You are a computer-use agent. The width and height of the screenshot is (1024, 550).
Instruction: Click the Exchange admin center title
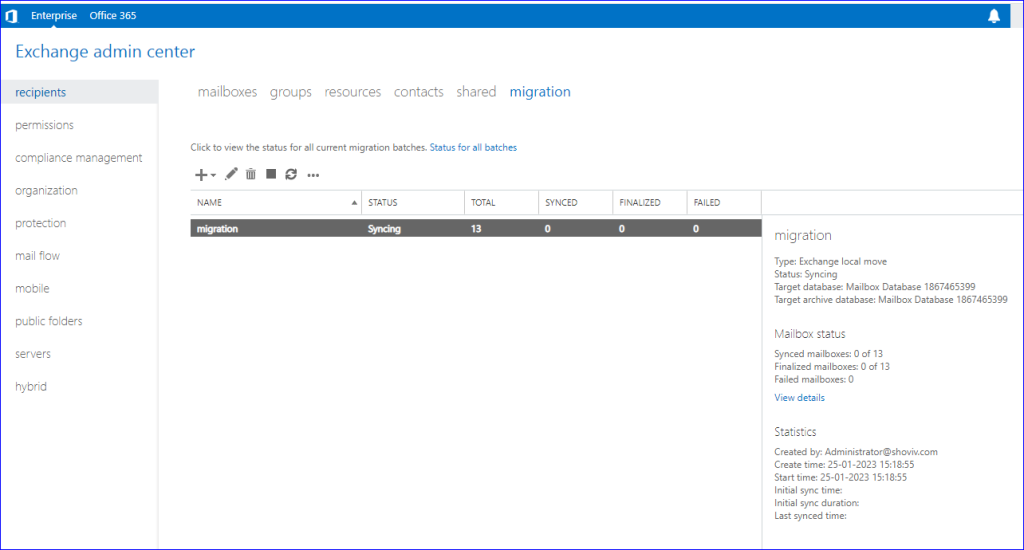[105, 52]
